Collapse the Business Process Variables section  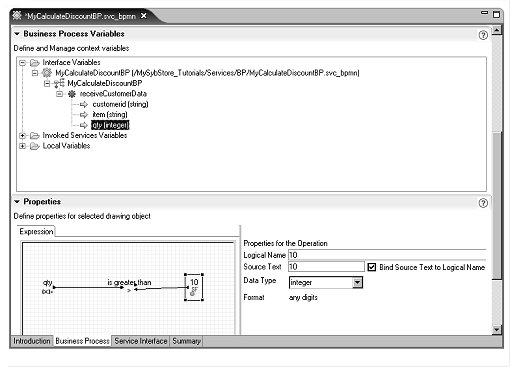17,34
